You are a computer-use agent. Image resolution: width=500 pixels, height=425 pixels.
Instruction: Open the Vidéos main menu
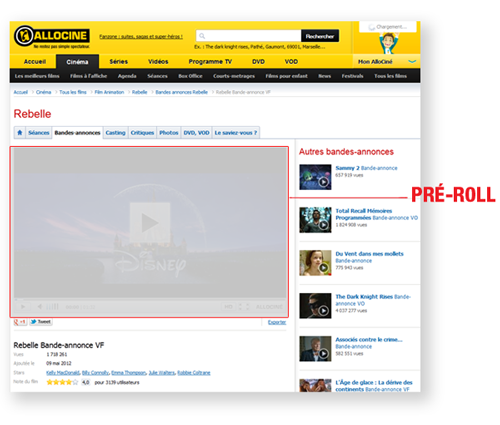click(158, 62)
